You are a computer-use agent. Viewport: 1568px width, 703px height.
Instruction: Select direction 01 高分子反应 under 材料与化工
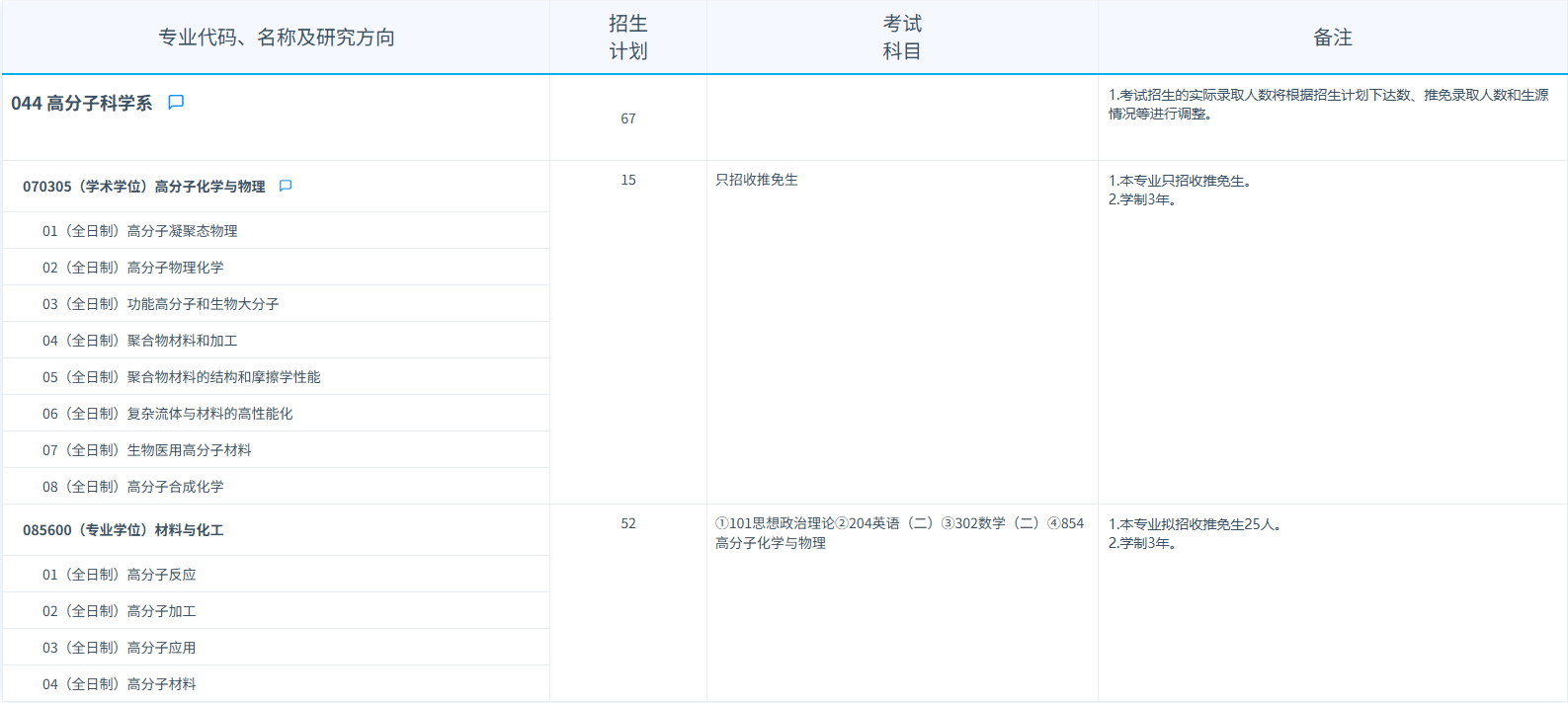click(x=119, y=575)
